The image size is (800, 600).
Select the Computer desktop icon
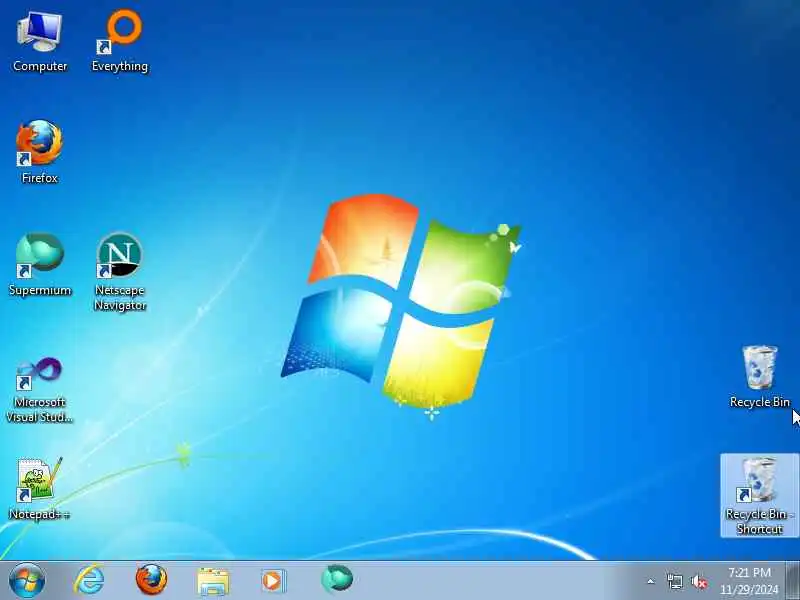40,41
